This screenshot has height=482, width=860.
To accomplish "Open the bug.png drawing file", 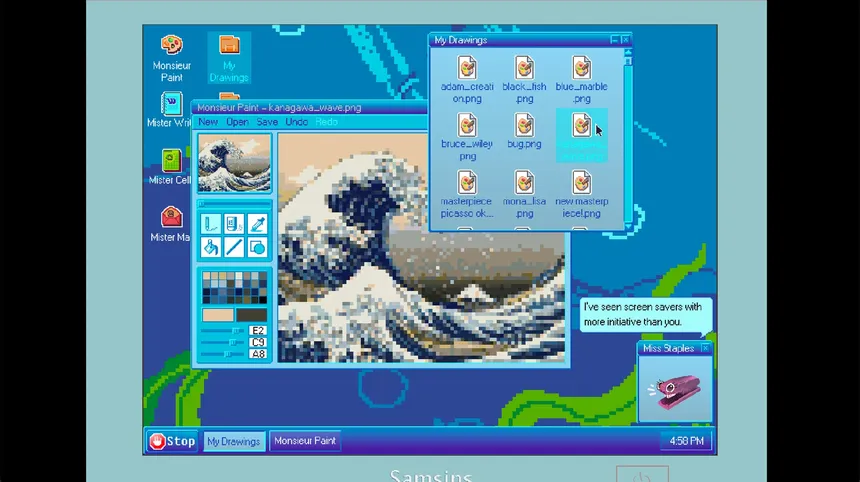I will (524, 131).
